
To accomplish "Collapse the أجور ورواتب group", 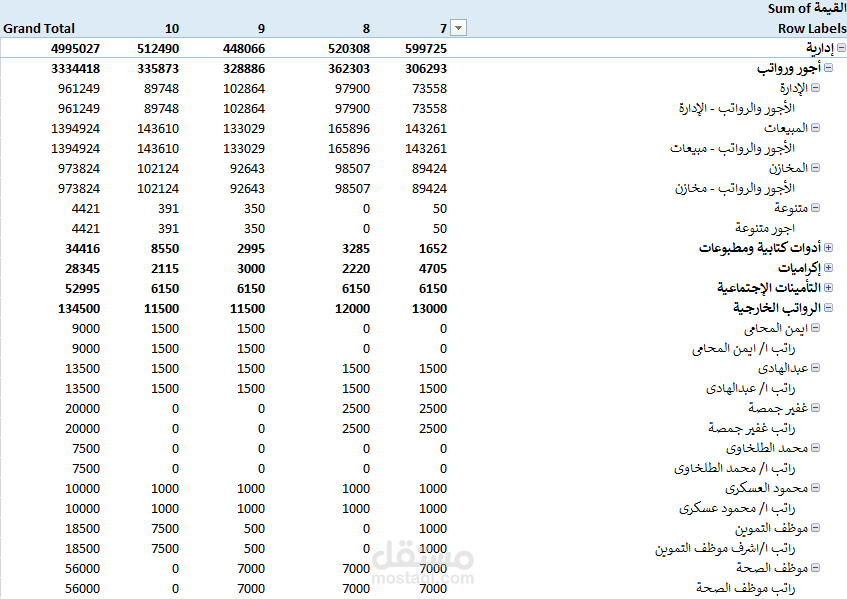I will pyautogui.click(x=828, y=68).
